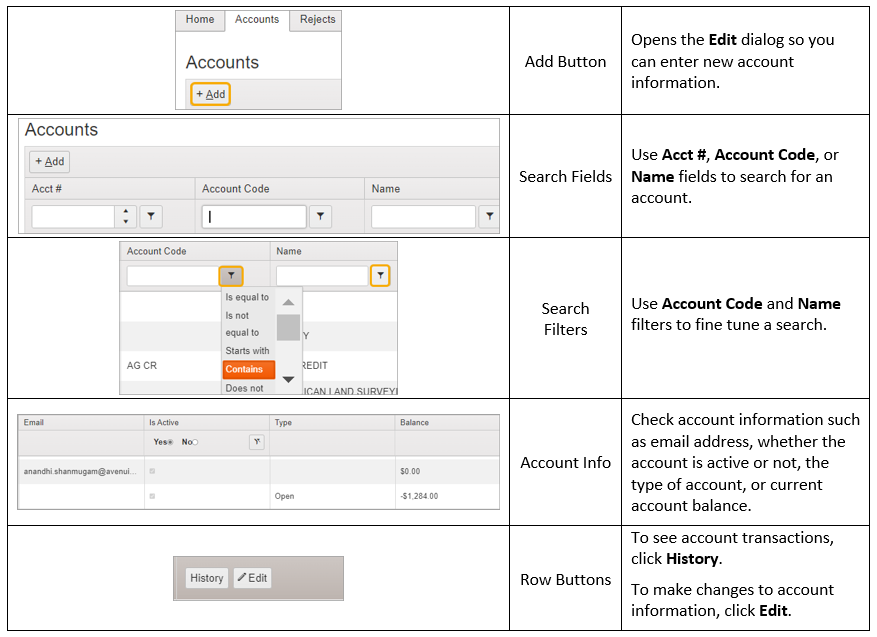This screenshot has width=877, height=637.
Task: Click the pencil Edit row button
Action: [x=252, y=578]
